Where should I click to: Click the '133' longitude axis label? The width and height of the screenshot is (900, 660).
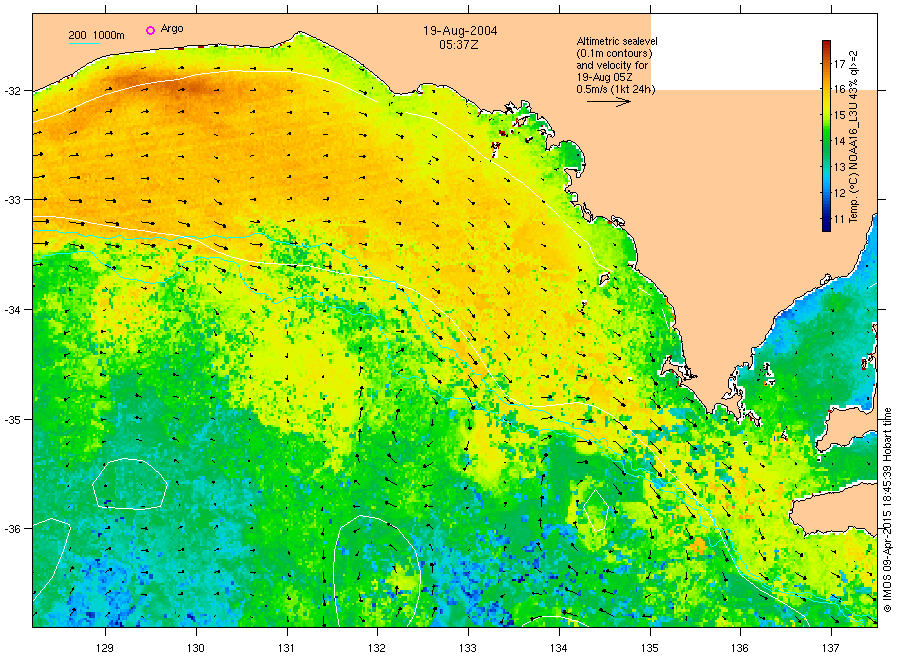point(468,648)
